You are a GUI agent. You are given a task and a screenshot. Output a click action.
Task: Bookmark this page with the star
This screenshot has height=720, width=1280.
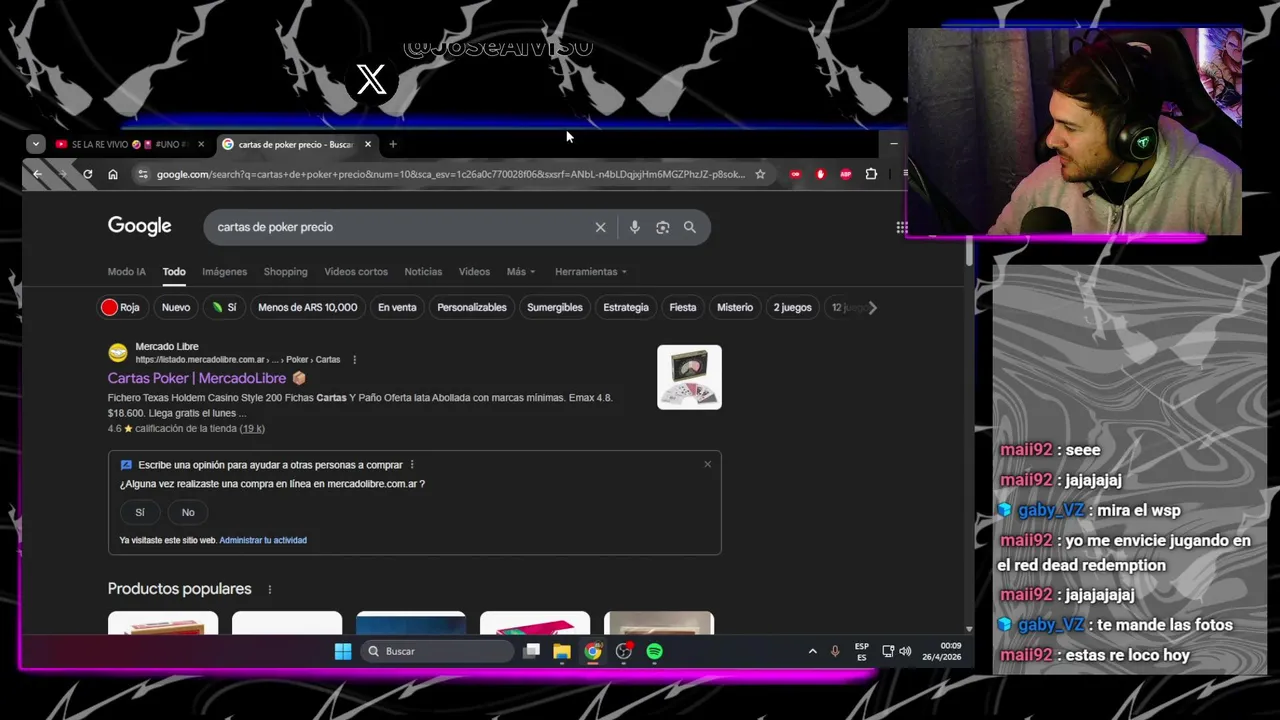(760, 174)
